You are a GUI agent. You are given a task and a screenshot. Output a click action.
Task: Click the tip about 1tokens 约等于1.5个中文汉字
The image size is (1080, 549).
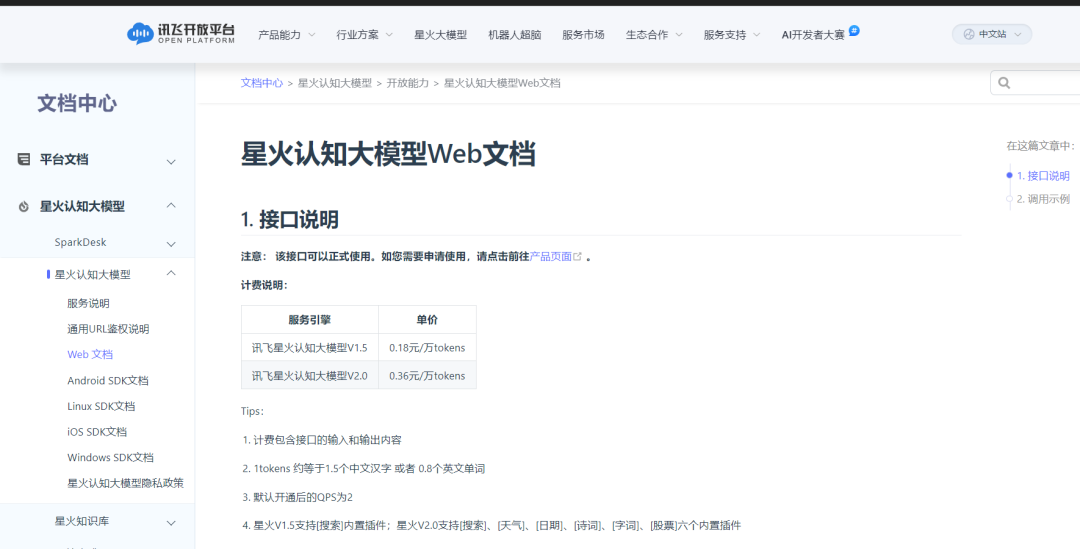click(x=368, y=468)
